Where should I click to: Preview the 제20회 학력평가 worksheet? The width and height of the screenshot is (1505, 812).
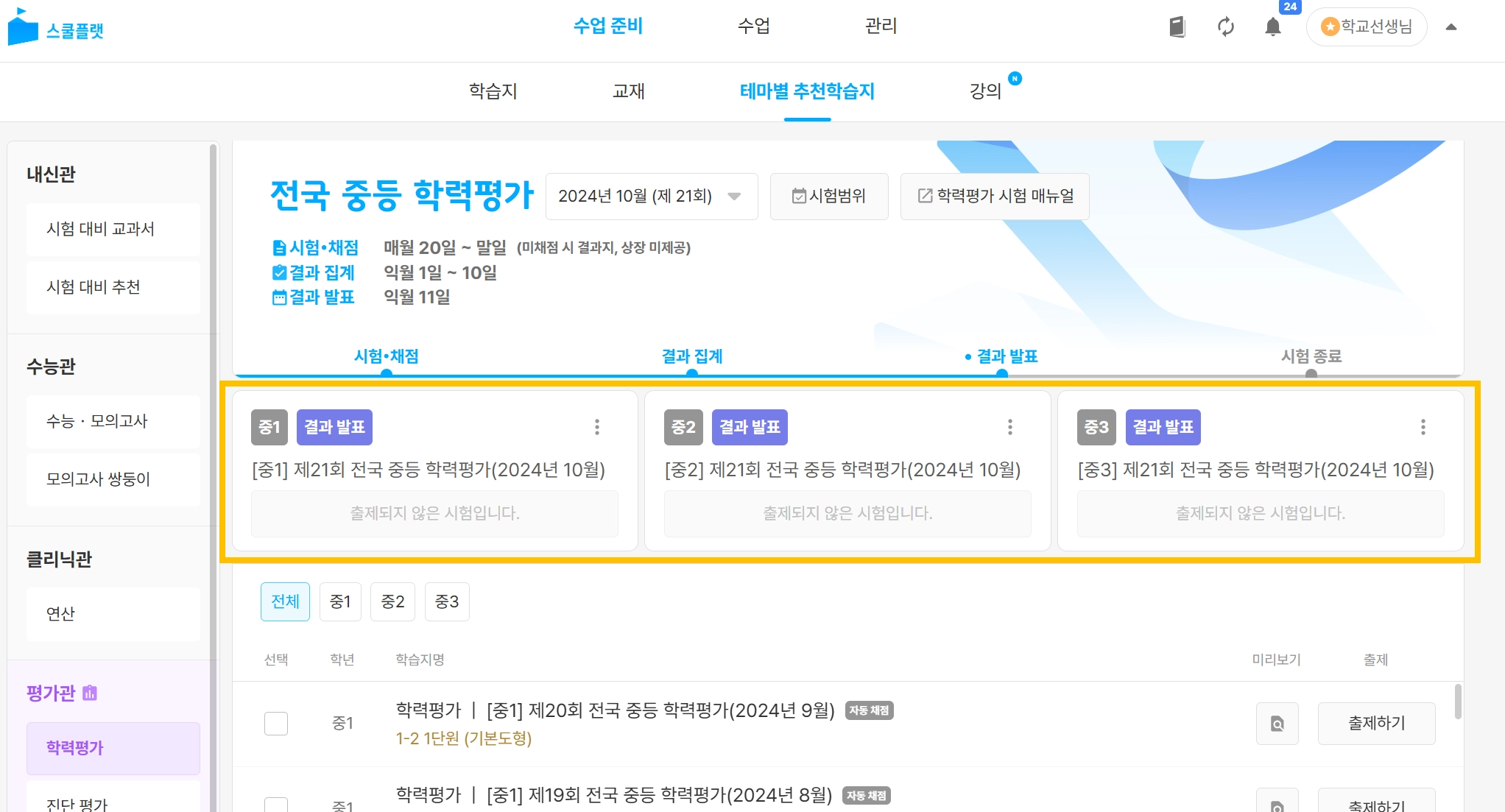[x=1277, y=724]
